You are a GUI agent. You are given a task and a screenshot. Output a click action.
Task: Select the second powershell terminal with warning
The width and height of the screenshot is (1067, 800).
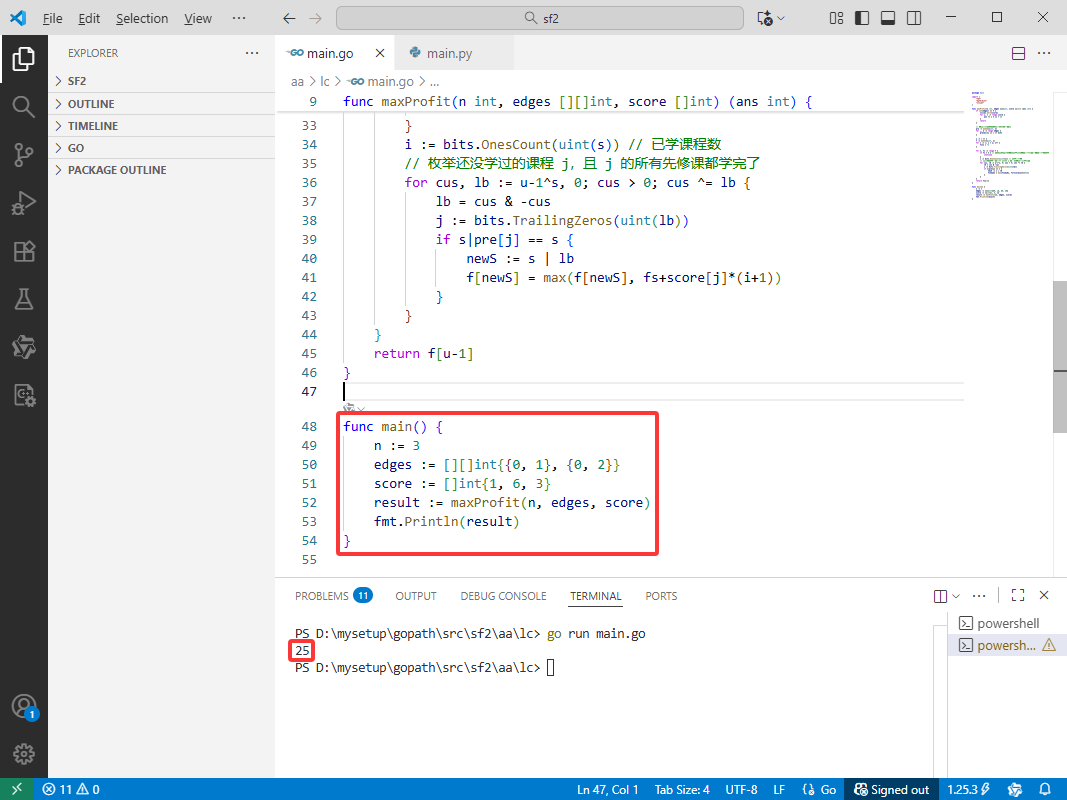(1007, 645)
